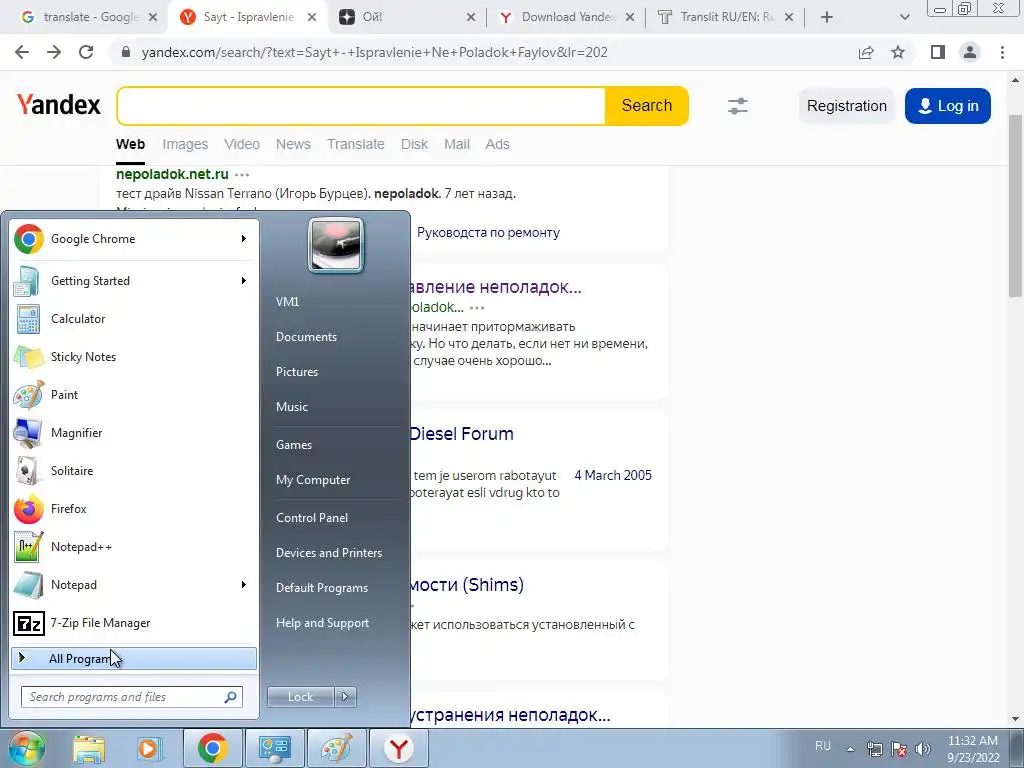This screenshot has width=1024, height=768.
Task: Open Devices and Printers
Action: [328, 553]
